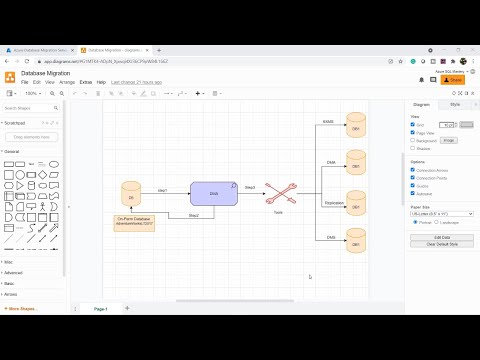480x360 pixels.
Task: Select the callout speech bubble shape
Action: (x=31, y=207)
